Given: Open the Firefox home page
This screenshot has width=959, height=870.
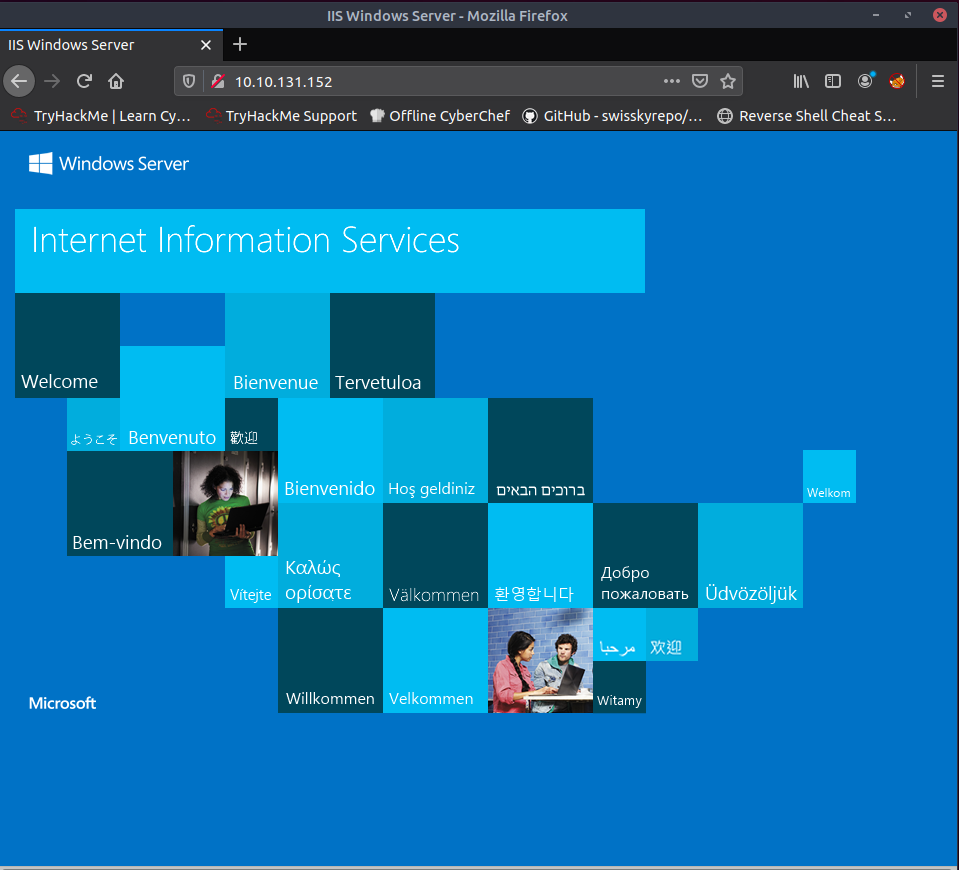Looking at the screenshot, I should (x=116, y=81).
